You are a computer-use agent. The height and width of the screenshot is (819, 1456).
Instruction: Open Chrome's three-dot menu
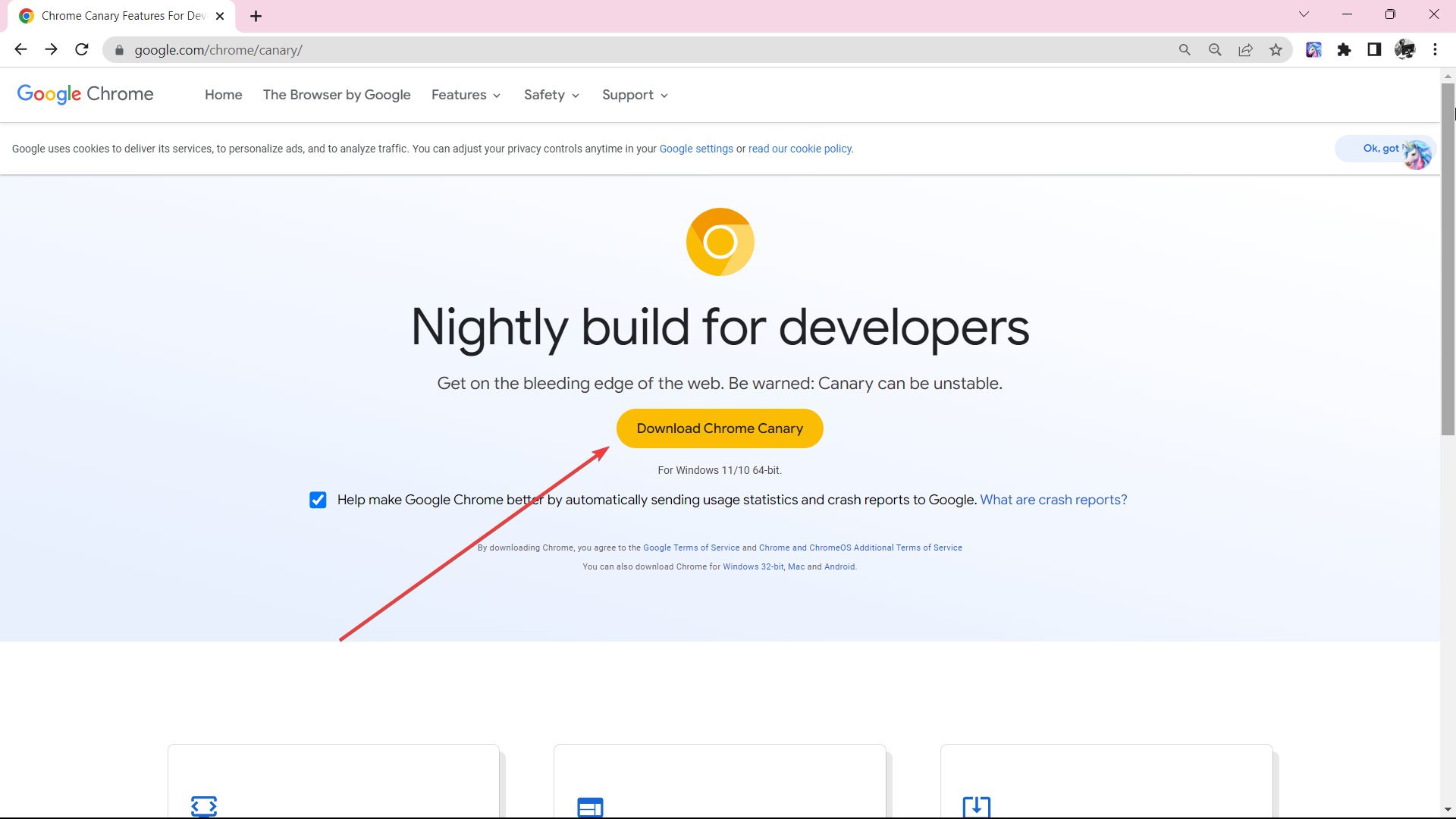point(1435,50)
